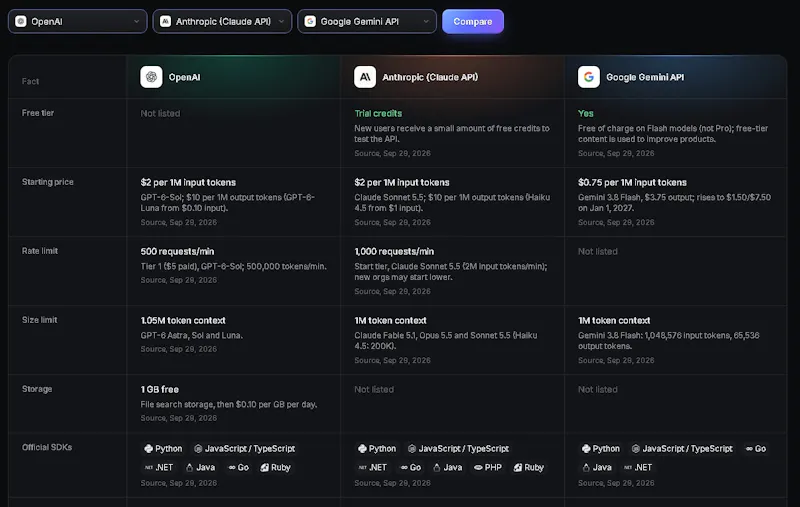Open Source link in Anthropic Free tier cell
Screen dimensions: 800x507
392,154
